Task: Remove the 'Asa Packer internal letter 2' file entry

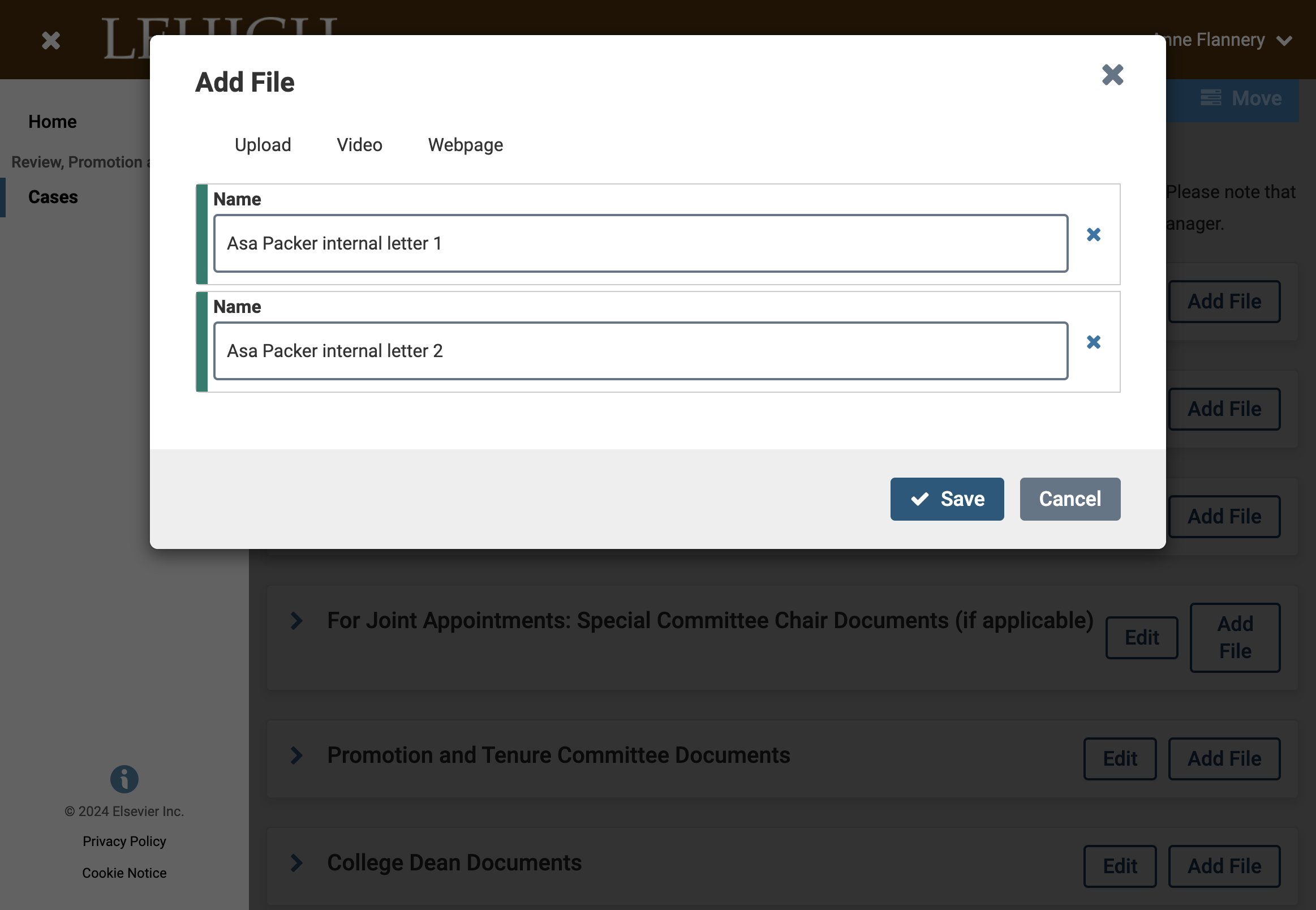Action: pyautogui.click(x=1093, y=342)
